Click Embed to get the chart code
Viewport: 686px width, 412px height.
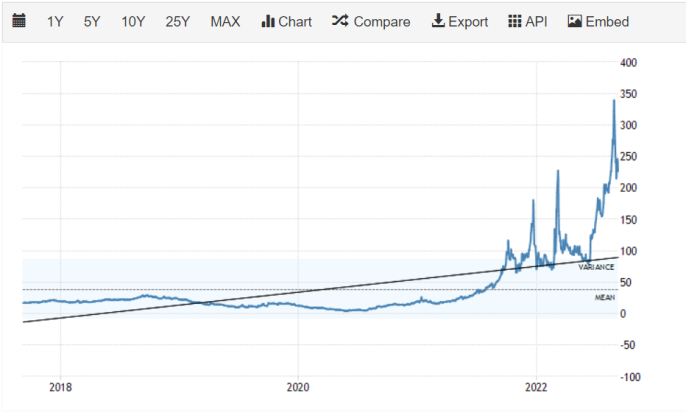[598, 21]
